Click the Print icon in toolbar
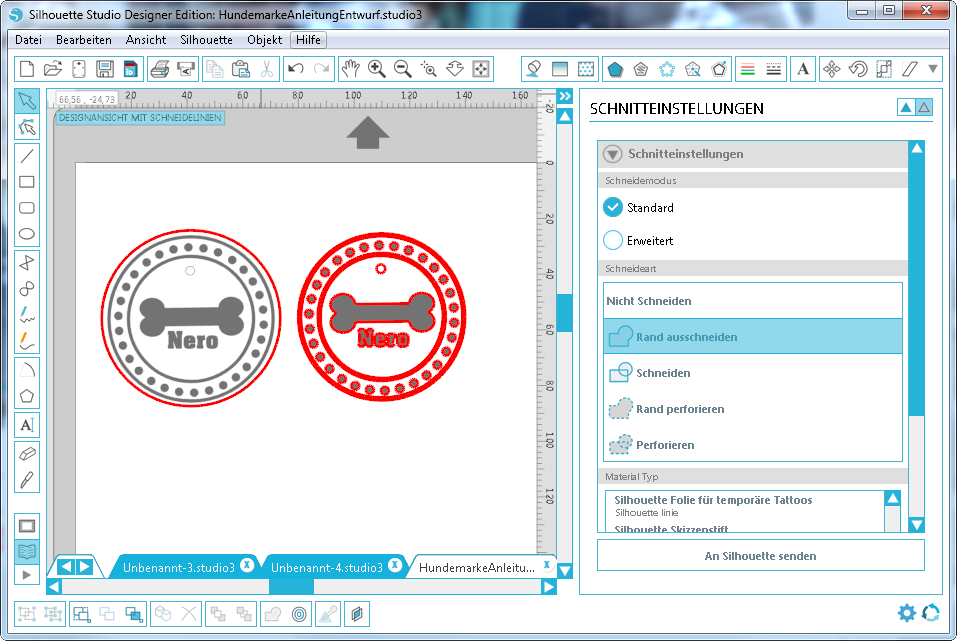 point(159,69)
